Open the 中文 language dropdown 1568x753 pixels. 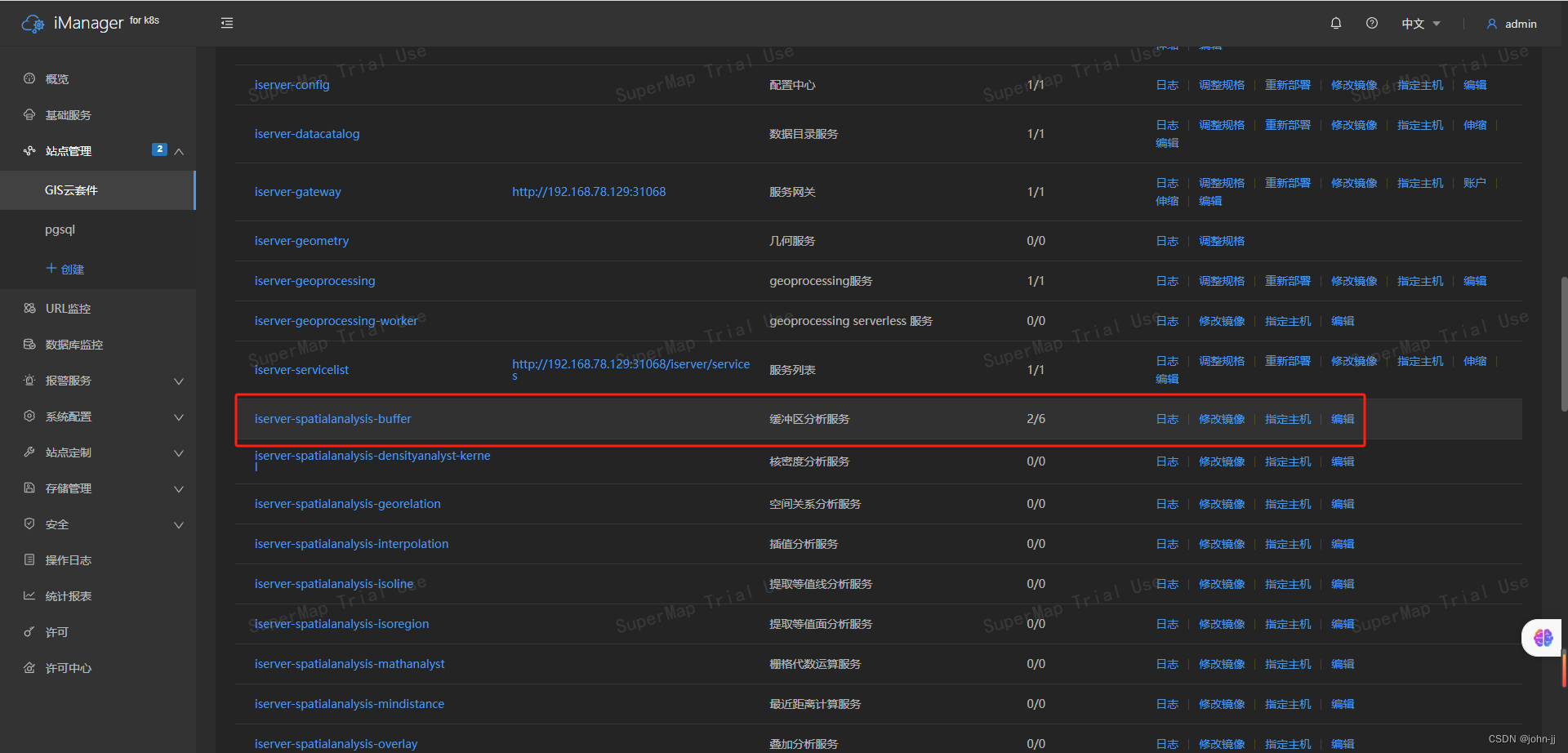[1421, 24]
